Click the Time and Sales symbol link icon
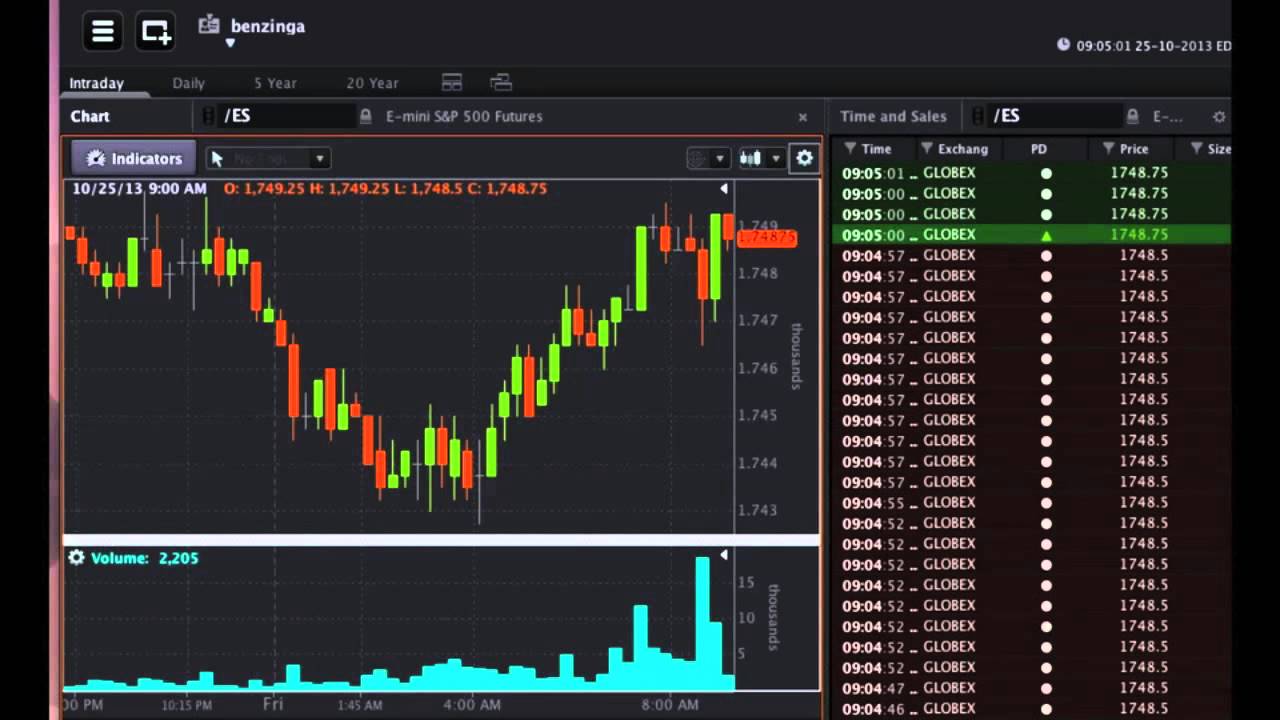This screenshot has width=1280, height=720. pos(978,116)
